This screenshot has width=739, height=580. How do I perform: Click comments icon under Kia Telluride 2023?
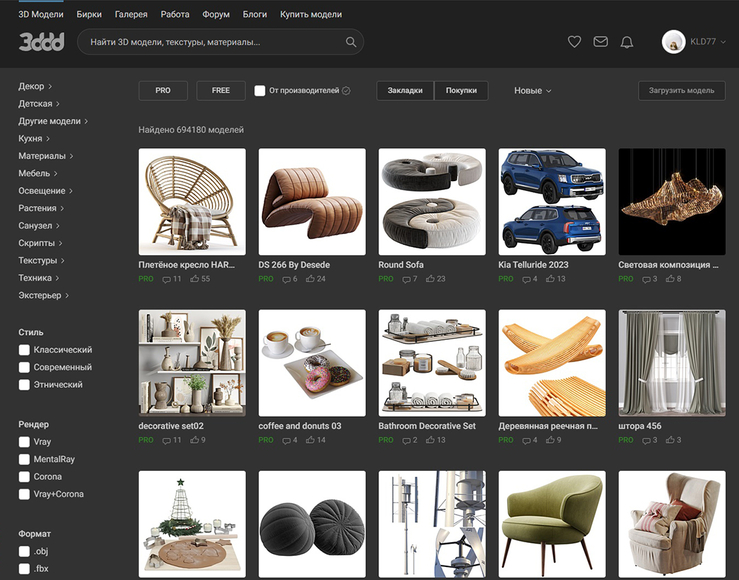pos(526,279)
